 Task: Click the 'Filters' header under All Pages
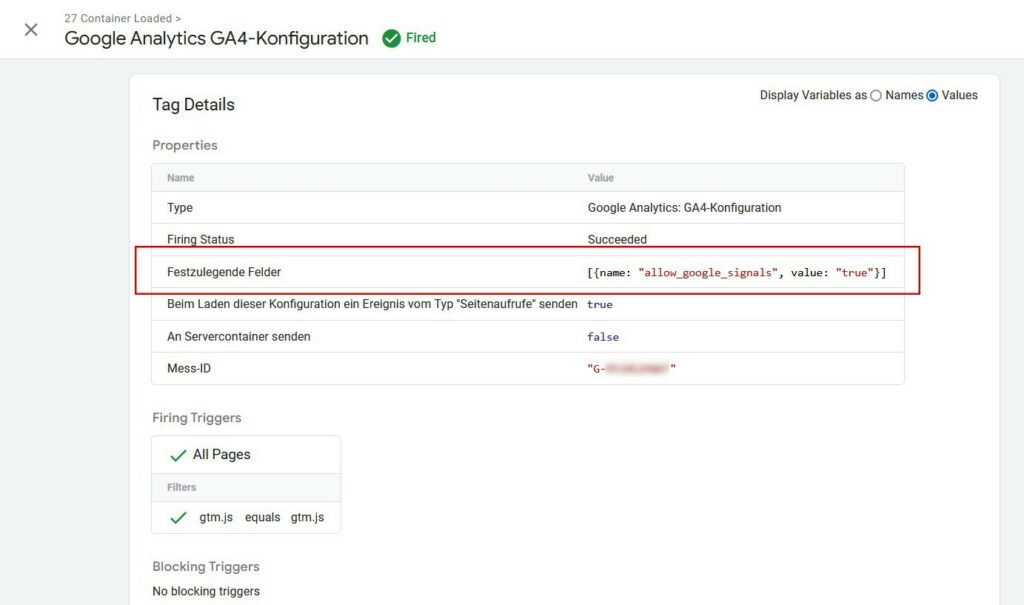tap(182, 487)
